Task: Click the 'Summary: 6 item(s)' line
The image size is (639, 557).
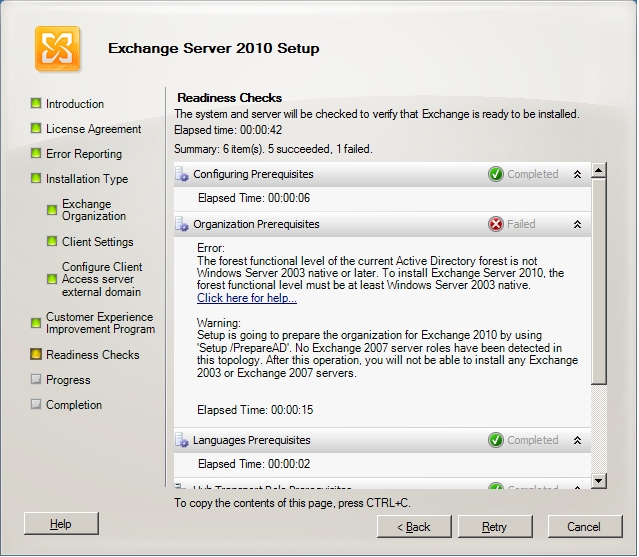Action: pos(273,149)
